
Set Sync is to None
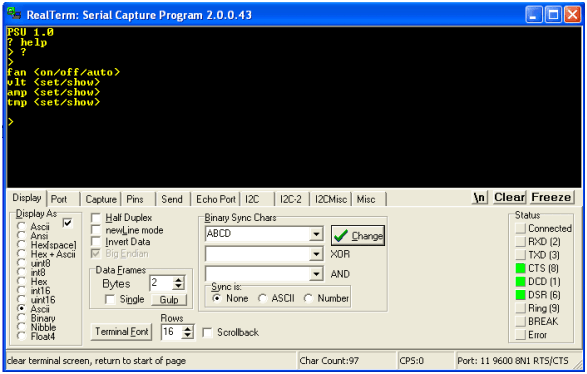[x=217, y=298]
